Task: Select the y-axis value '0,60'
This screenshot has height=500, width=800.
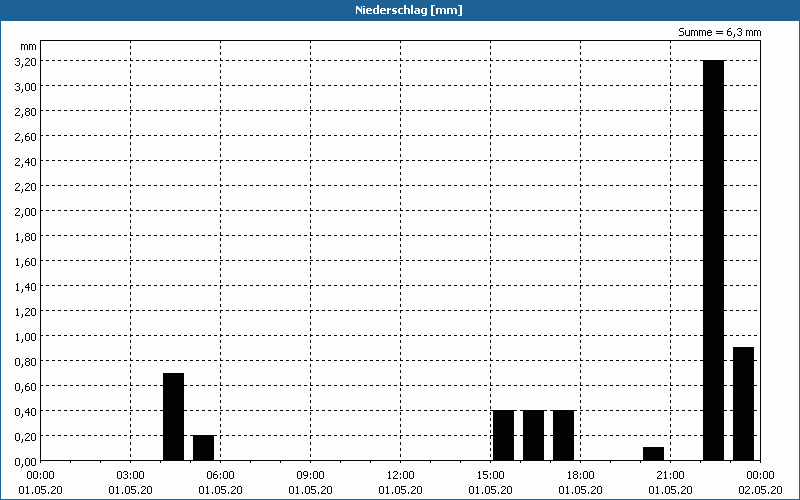Action: (x=26, y=386)
